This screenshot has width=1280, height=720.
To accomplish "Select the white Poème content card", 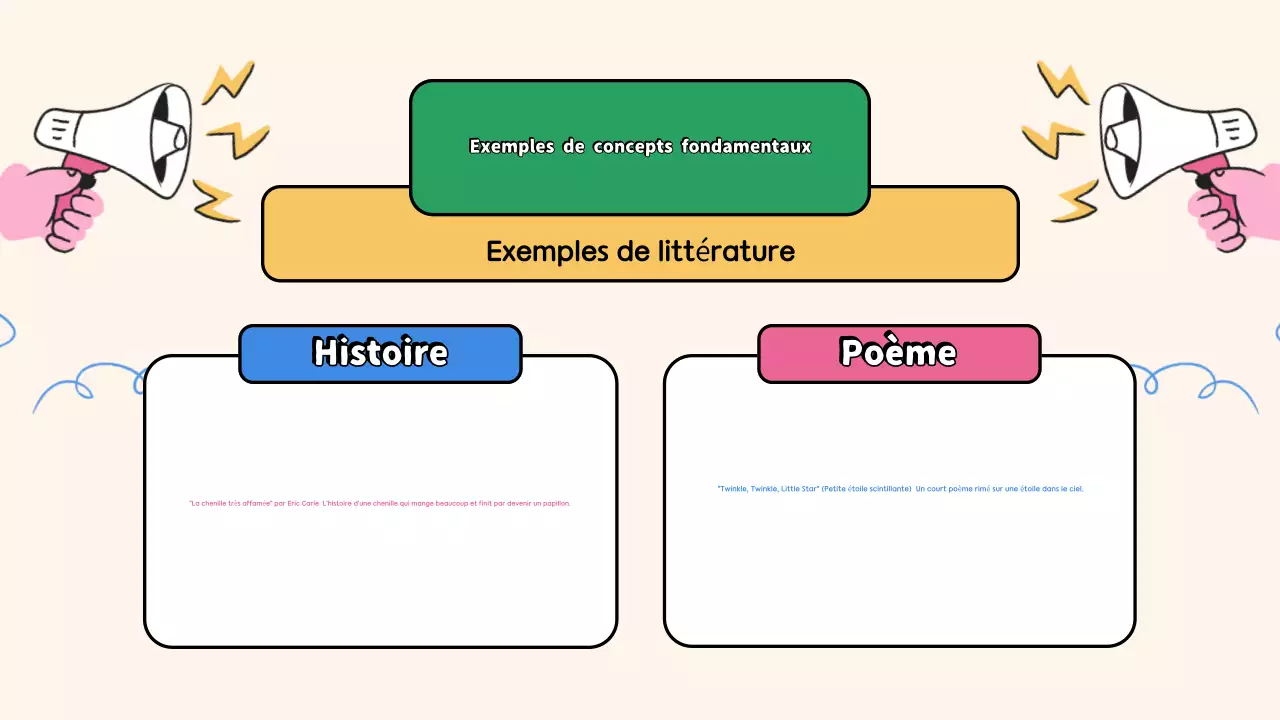I will (898, 580).
